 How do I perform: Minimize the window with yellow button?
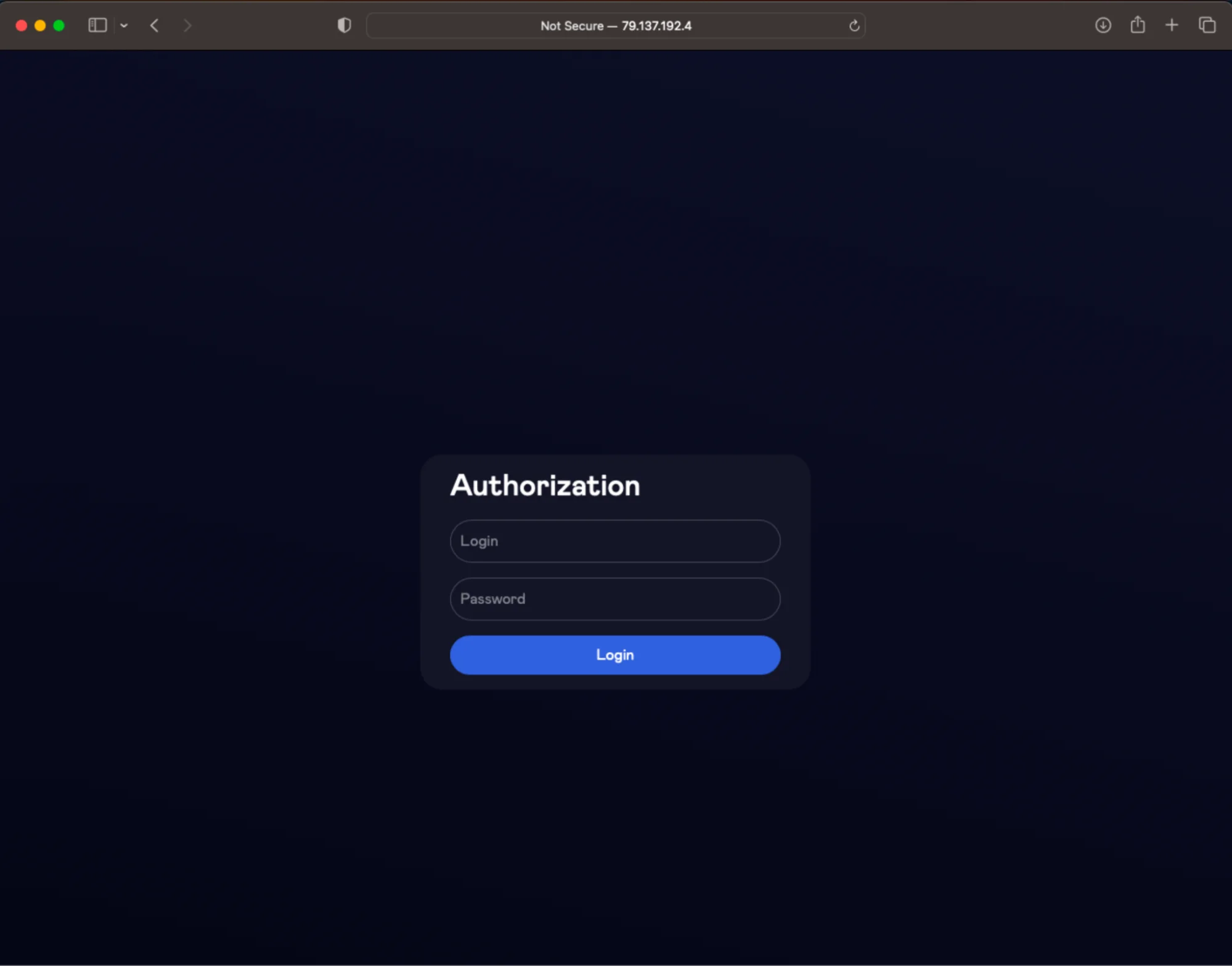point(40,25)
